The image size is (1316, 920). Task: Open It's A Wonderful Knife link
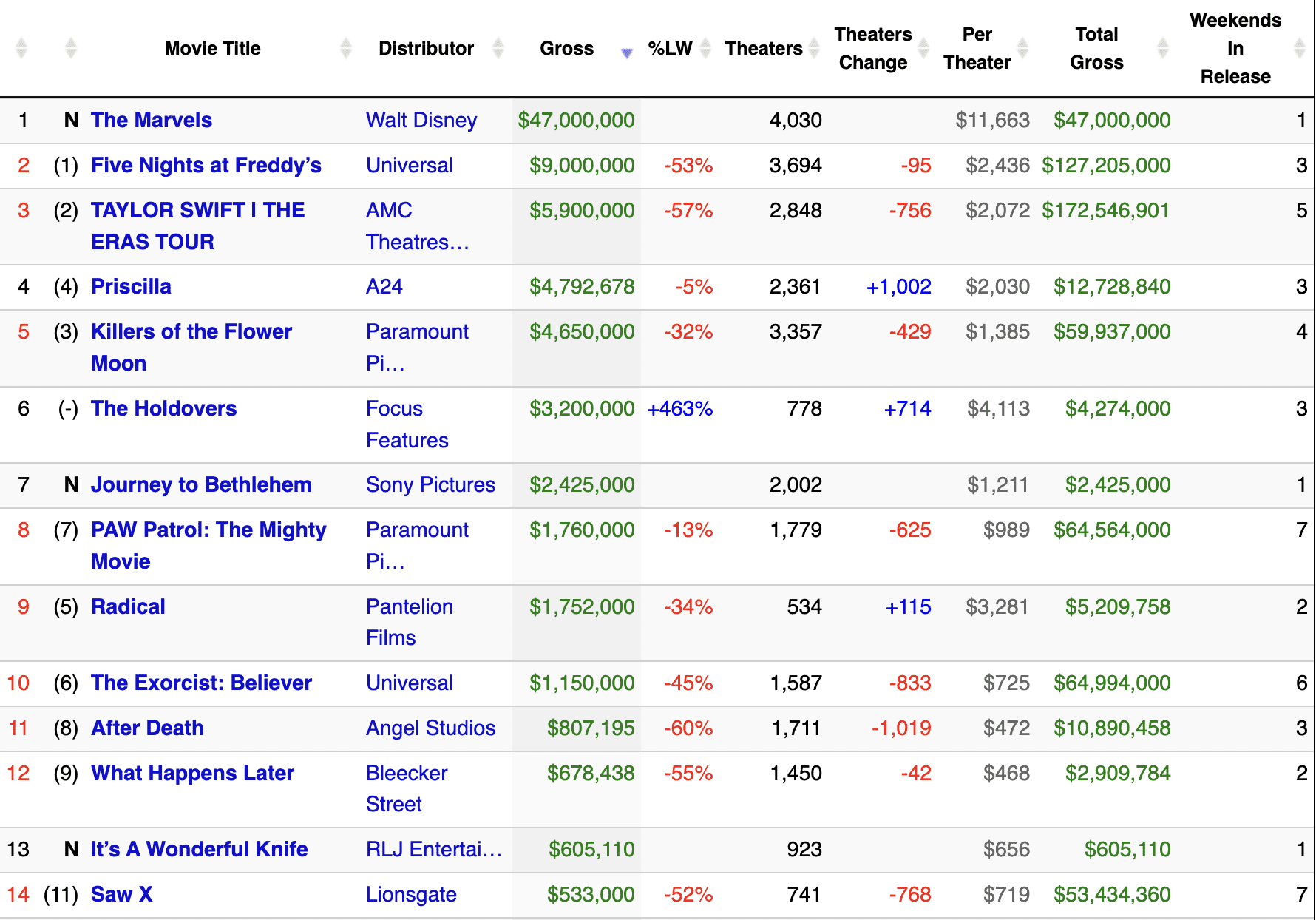tap(199, 849)
